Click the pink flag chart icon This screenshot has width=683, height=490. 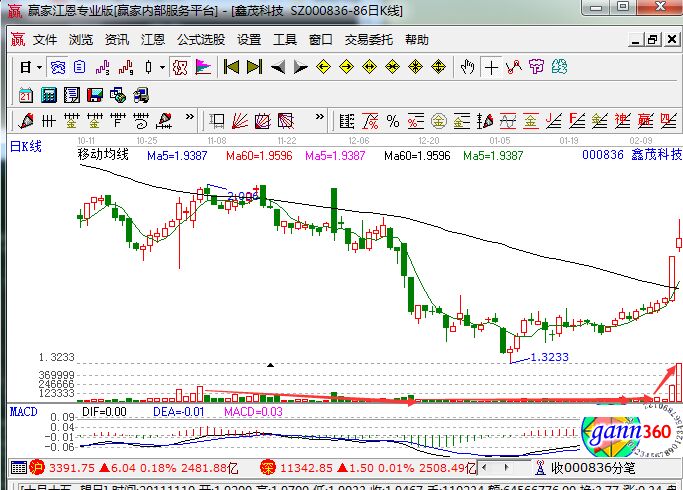(203, 67)
